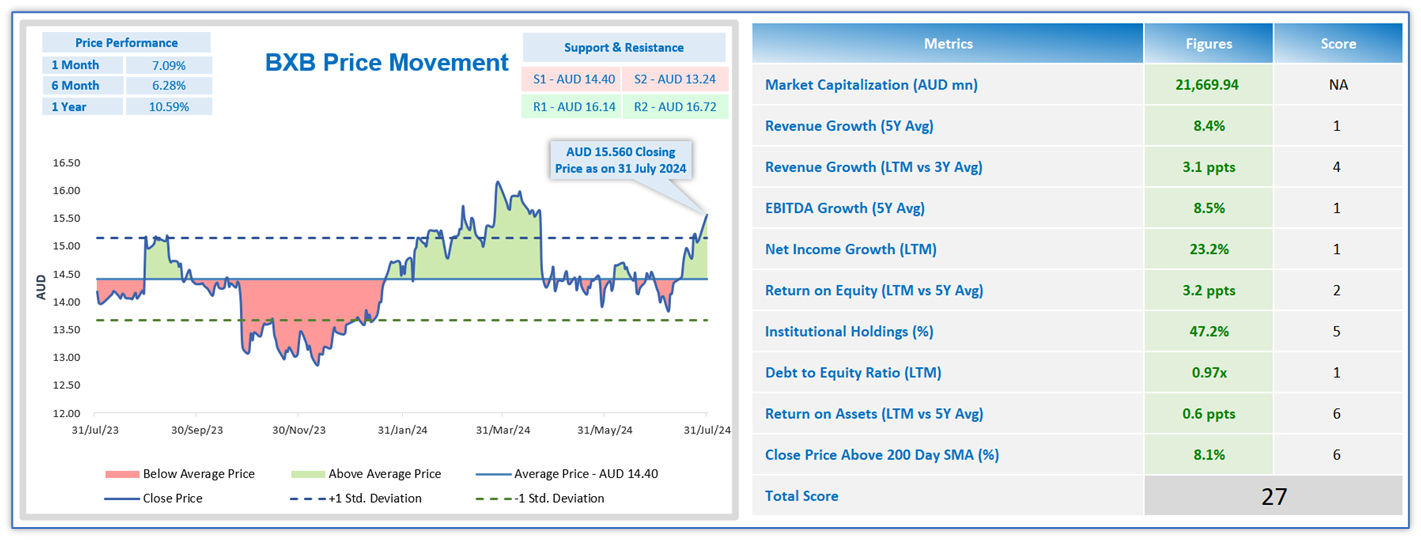Click the 16.50 y-axis value
Image resolution: width=1421 pixels, height=540 pixels.
coord(65,163)
